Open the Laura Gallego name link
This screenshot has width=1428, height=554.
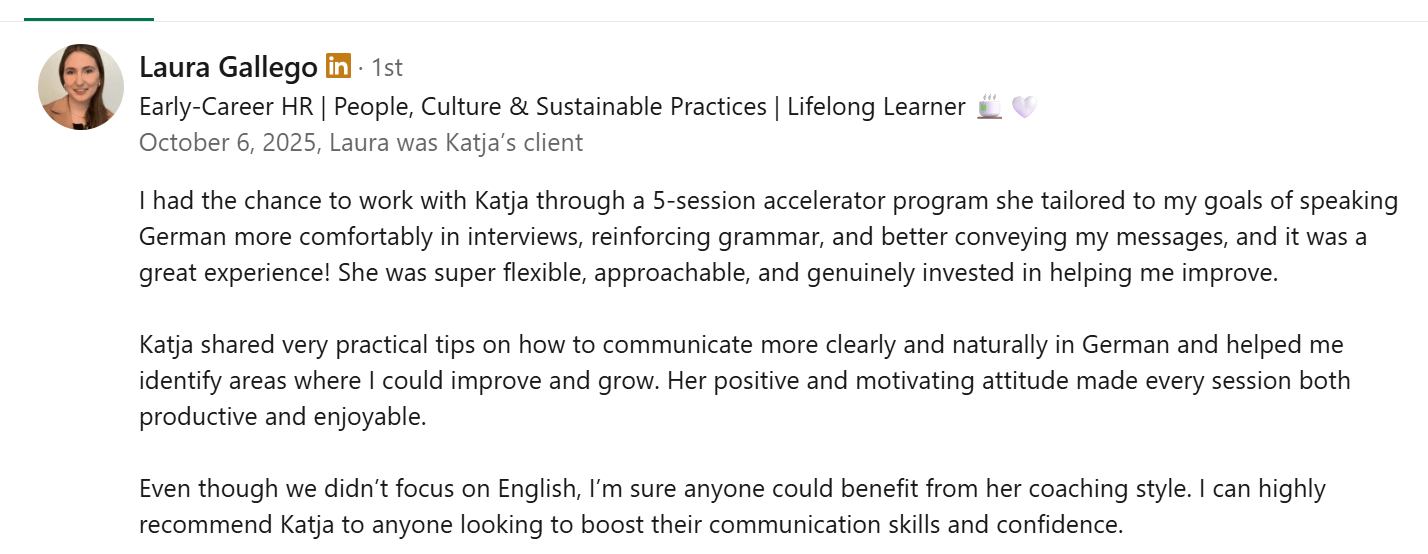point(228,67)
